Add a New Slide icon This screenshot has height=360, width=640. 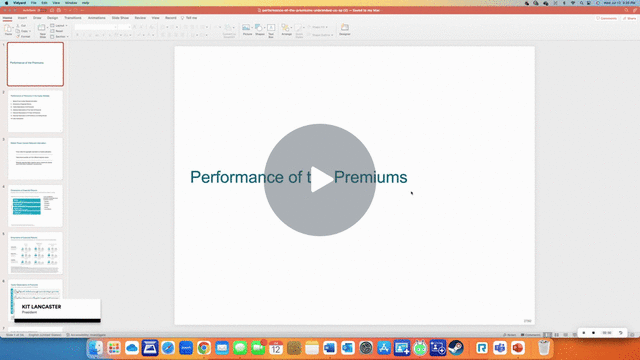point(42,31)
